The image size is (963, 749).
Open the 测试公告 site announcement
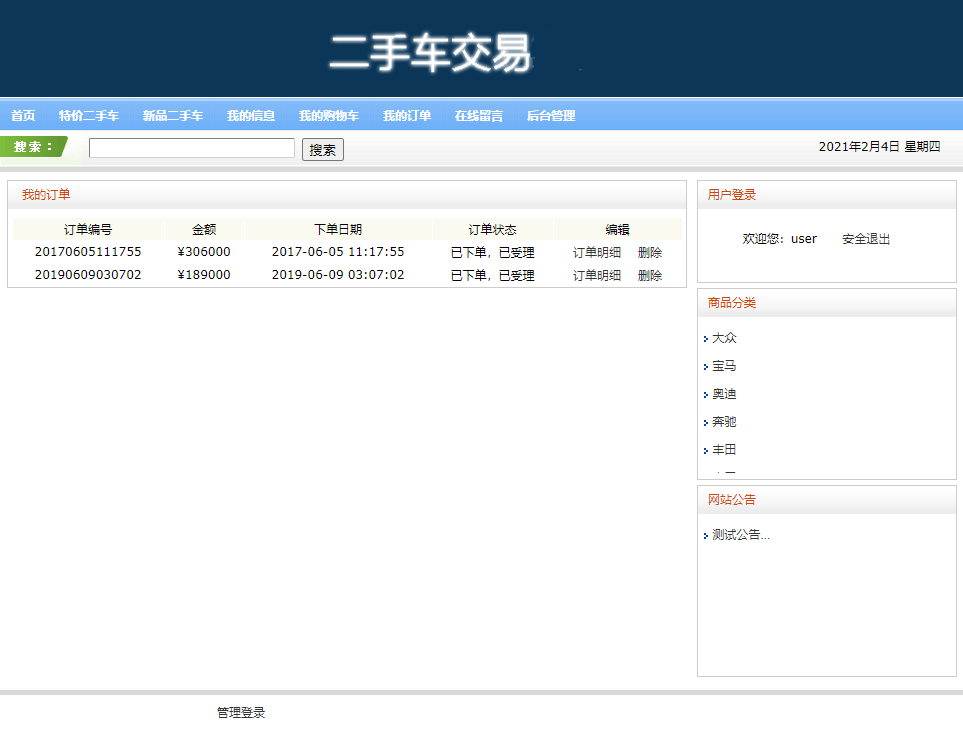click(x=738, y=533)
